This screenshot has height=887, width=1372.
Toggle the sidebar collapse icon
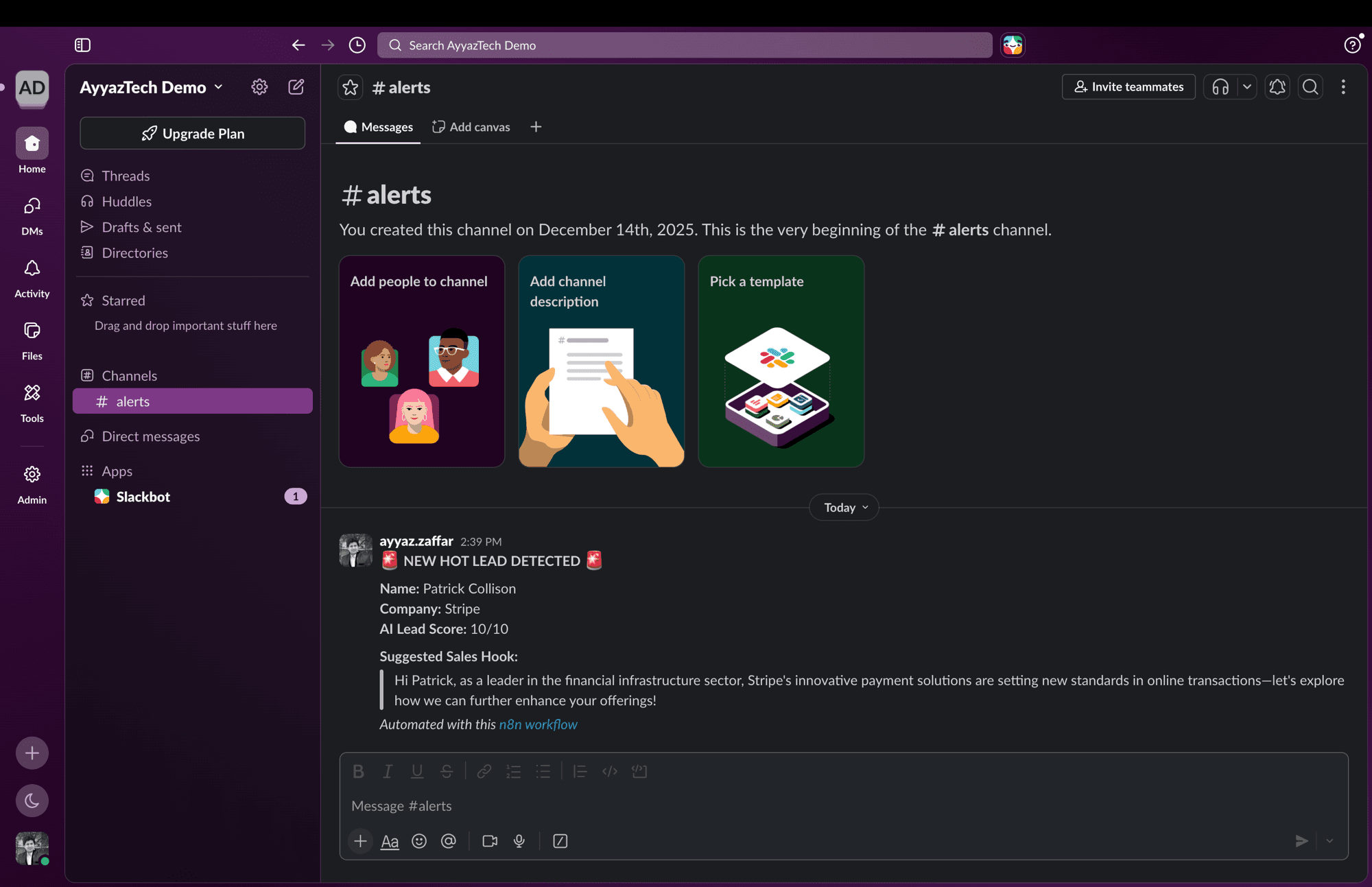point(82,45)
